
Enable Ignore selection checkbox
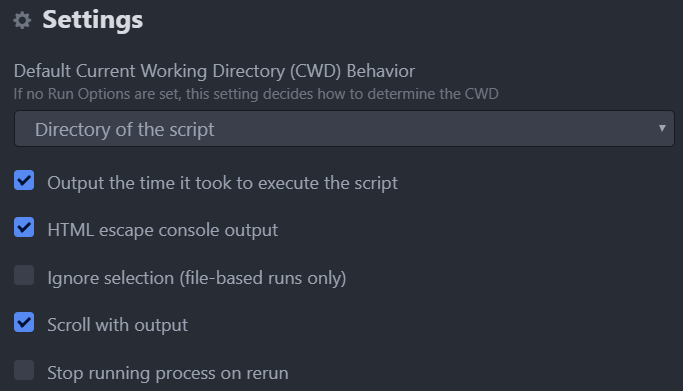pyautogui.click(x=24, y=275)
